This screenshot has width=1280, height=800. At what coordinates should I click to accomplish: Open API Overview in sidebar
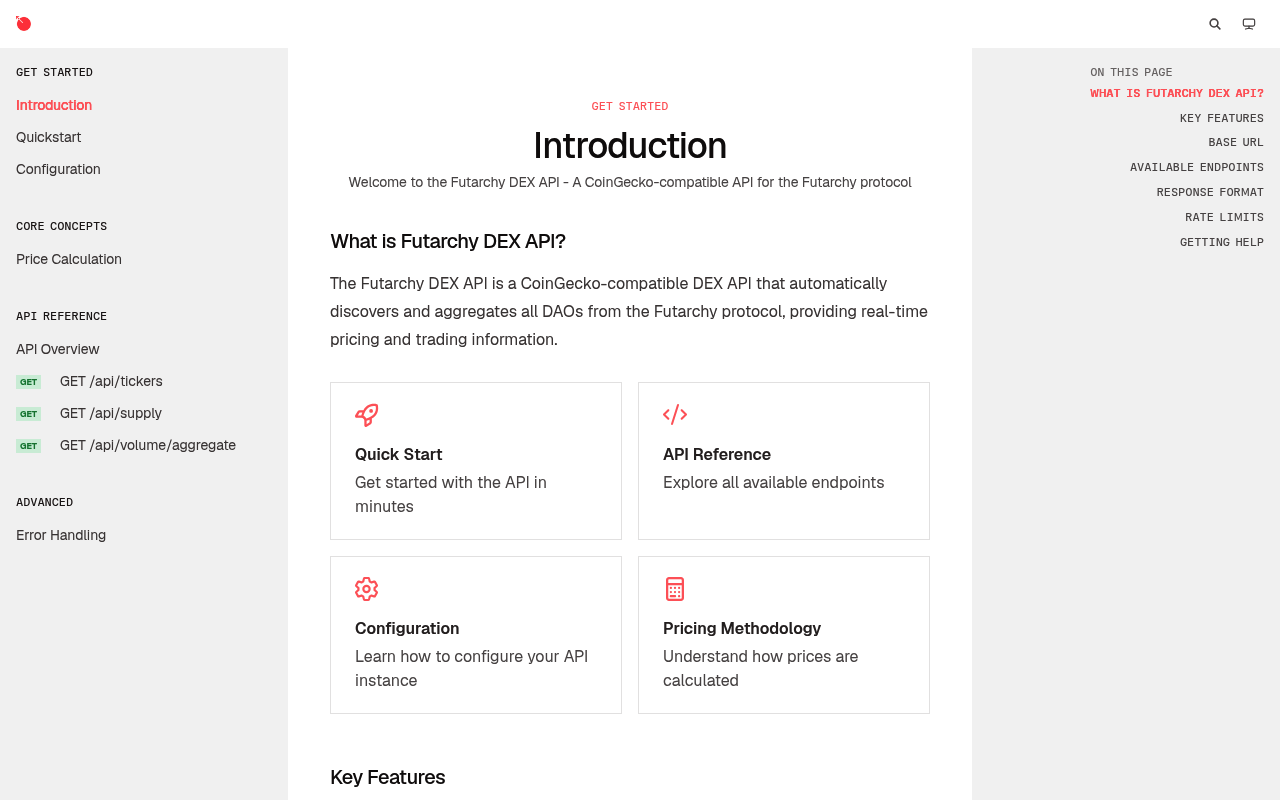[x=58, y=349]
